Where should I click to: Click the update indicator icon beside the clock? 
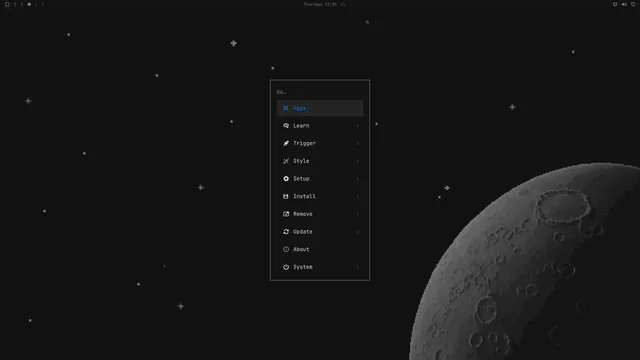tap(343, 4)
